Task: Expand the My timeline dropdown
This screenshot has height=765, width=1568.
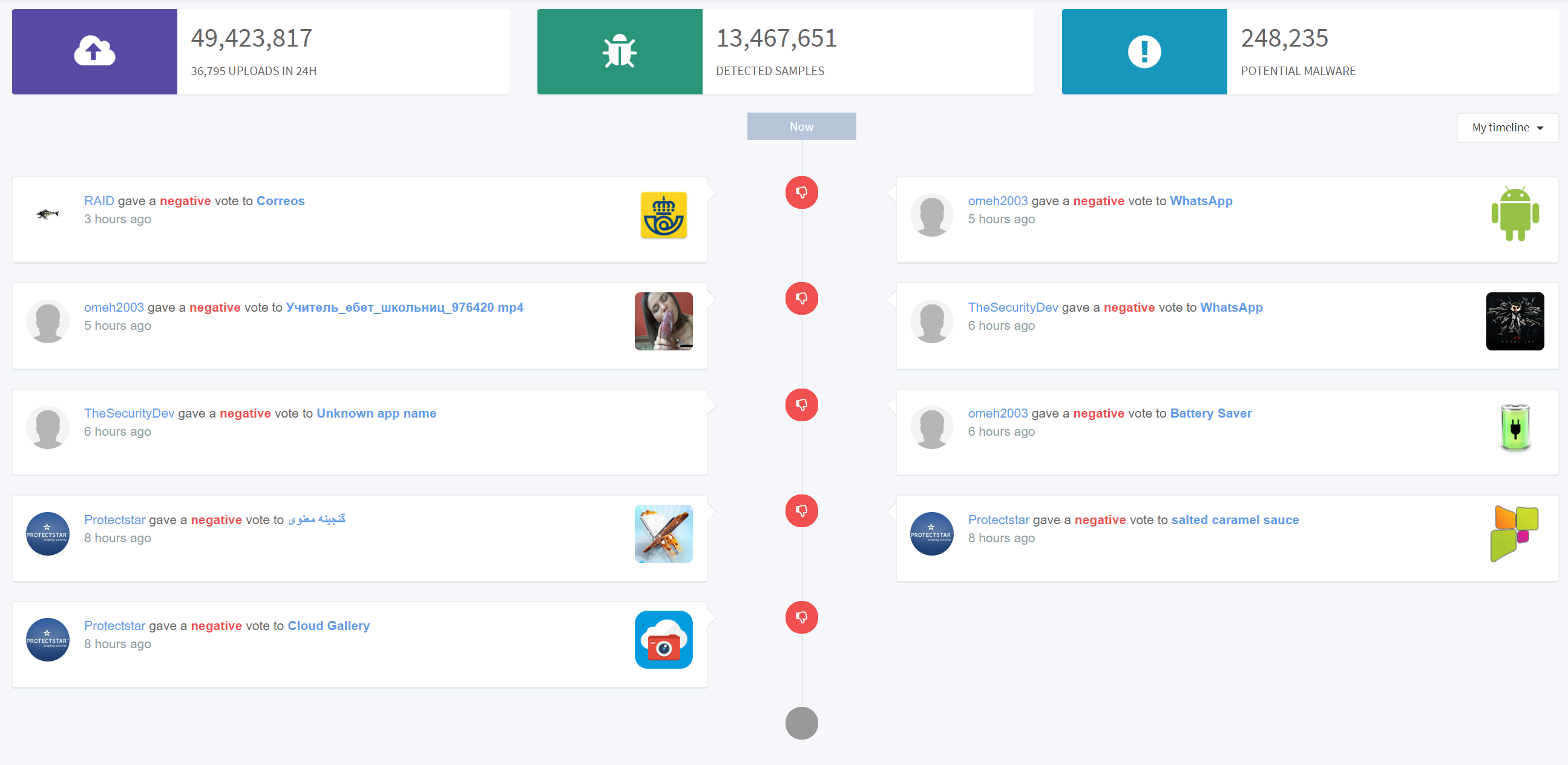Action: (x=1507, y=127)
